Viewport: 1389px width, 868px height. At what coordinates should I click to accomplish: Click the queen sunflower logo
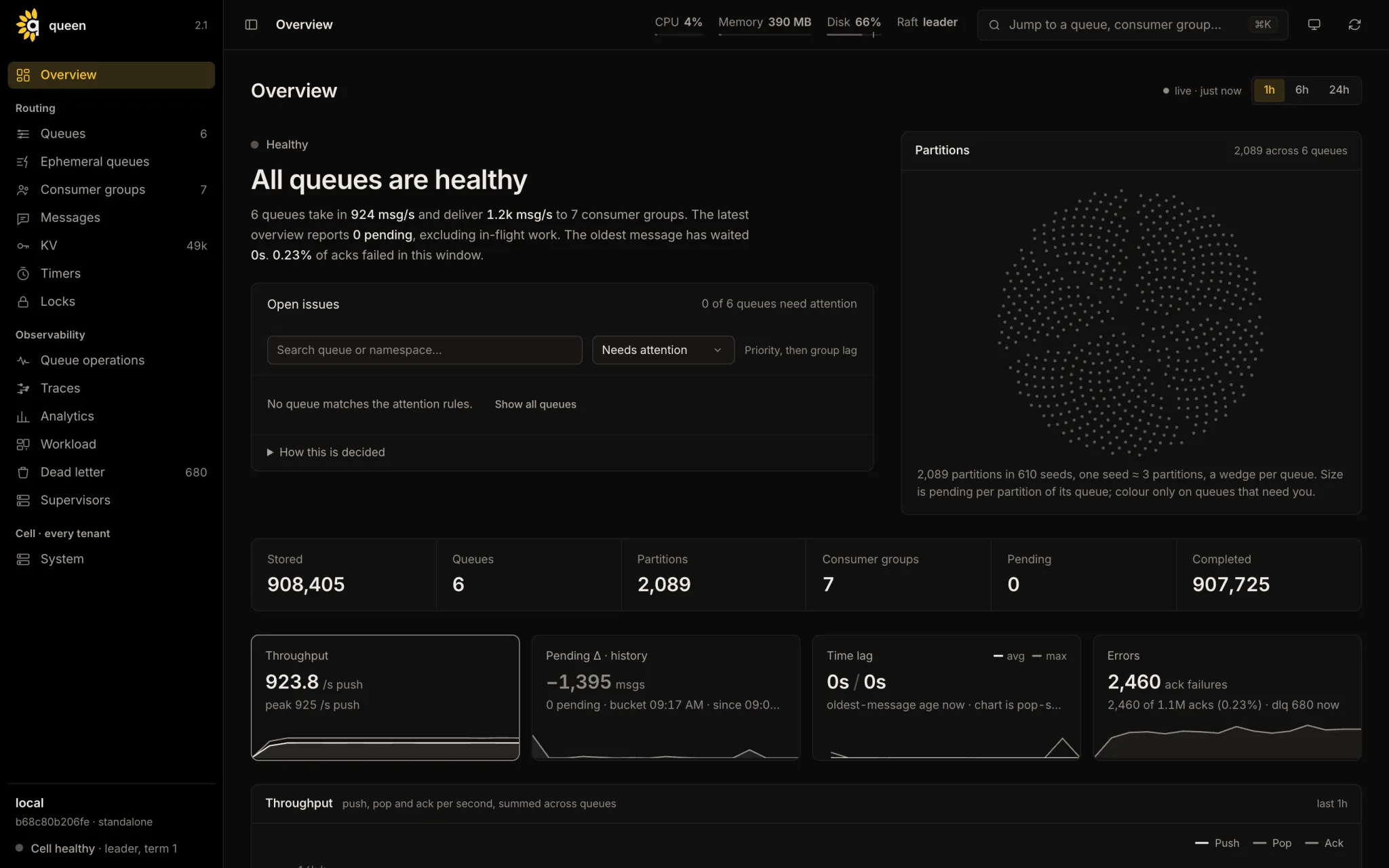(x=28, y=25)
